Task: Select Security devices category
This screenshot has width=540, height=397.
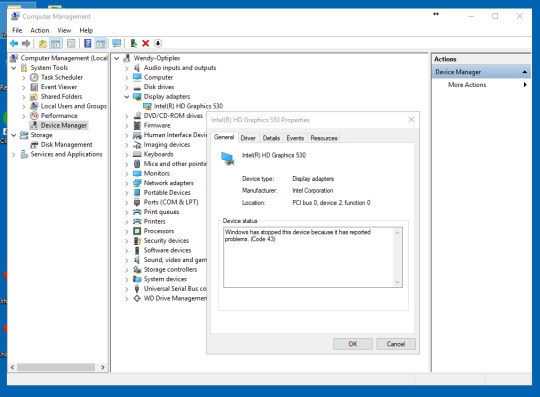Action: (166, 241)
